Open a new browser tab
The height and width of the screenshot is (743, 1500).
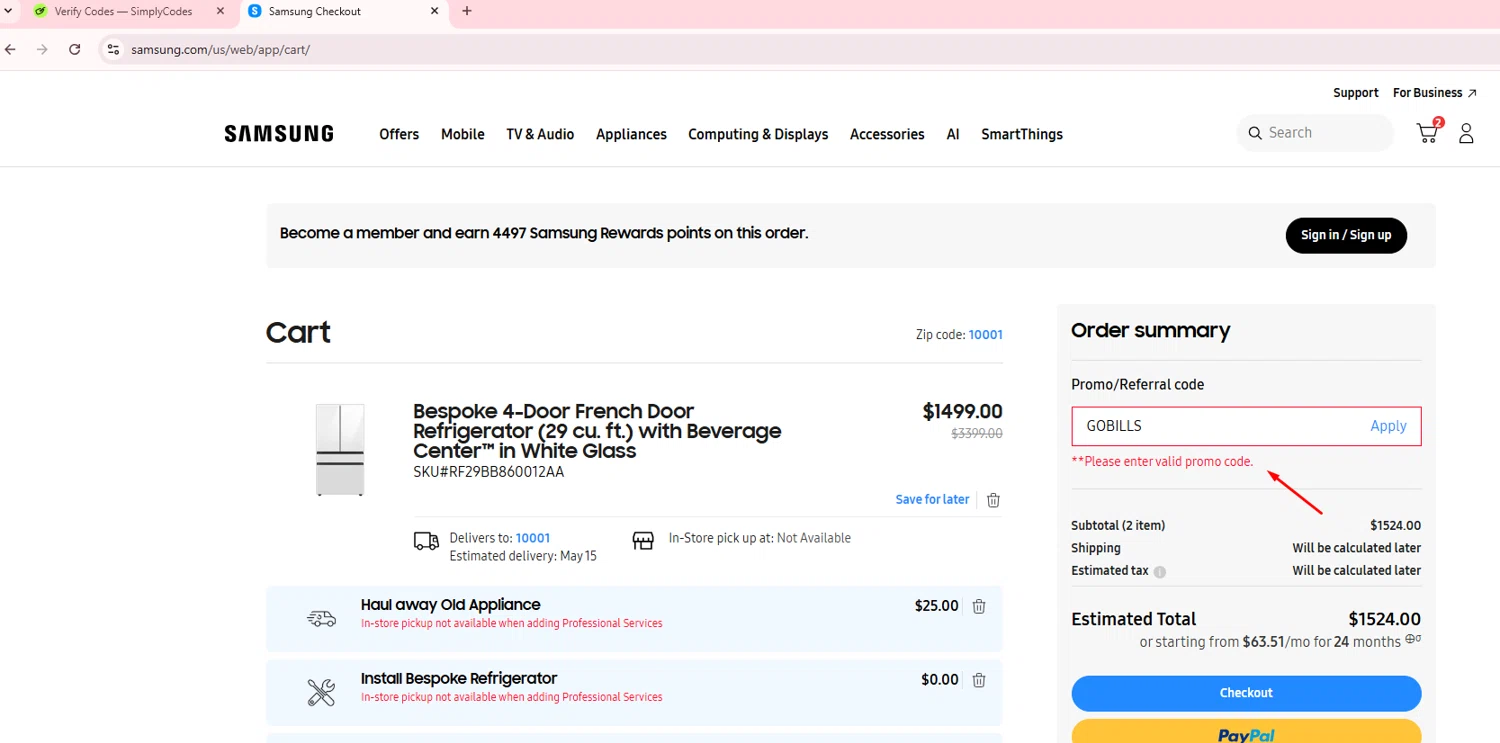467,11
